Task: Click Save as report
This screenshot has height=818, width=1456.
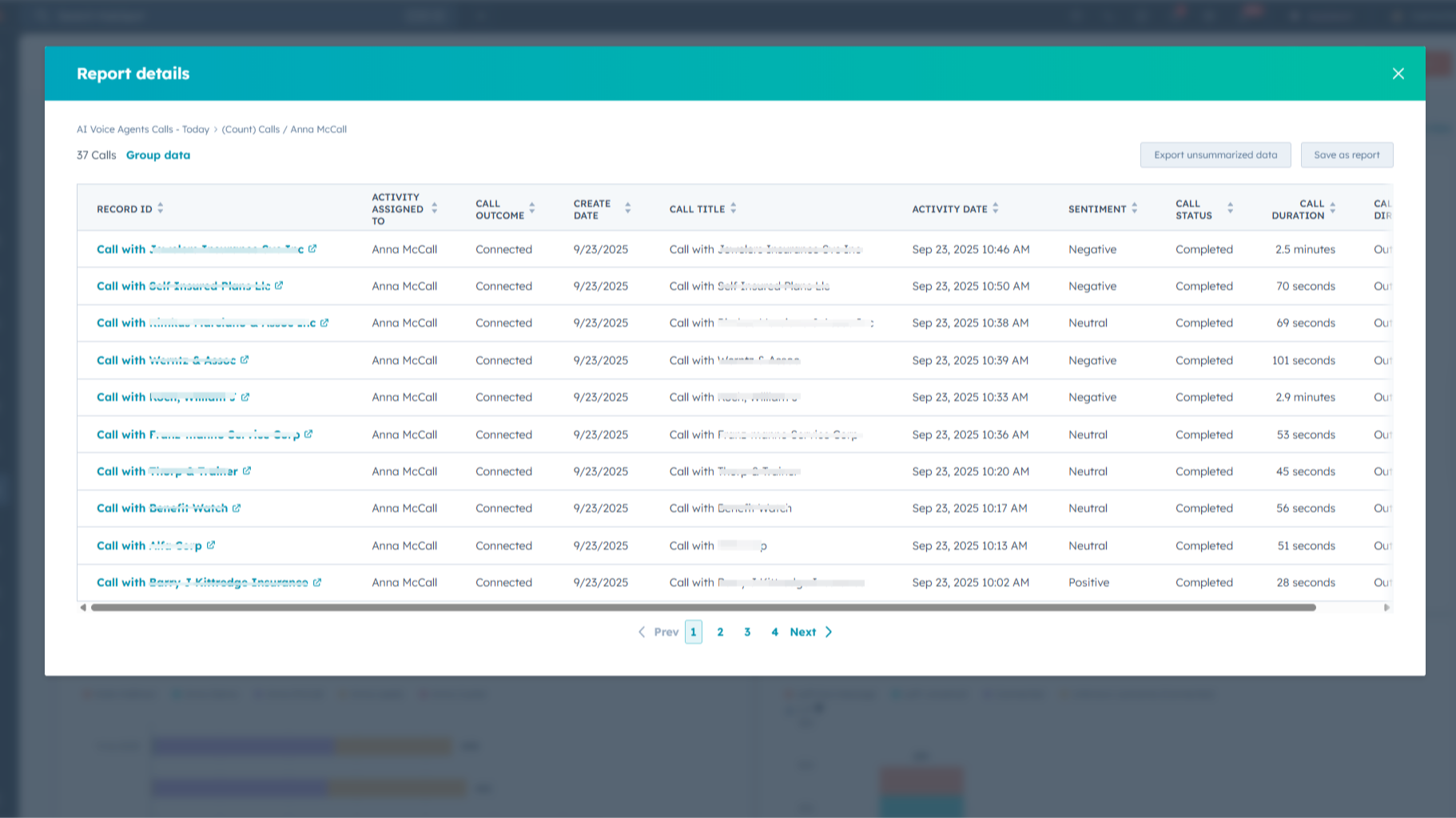Action: (1347, 154)
